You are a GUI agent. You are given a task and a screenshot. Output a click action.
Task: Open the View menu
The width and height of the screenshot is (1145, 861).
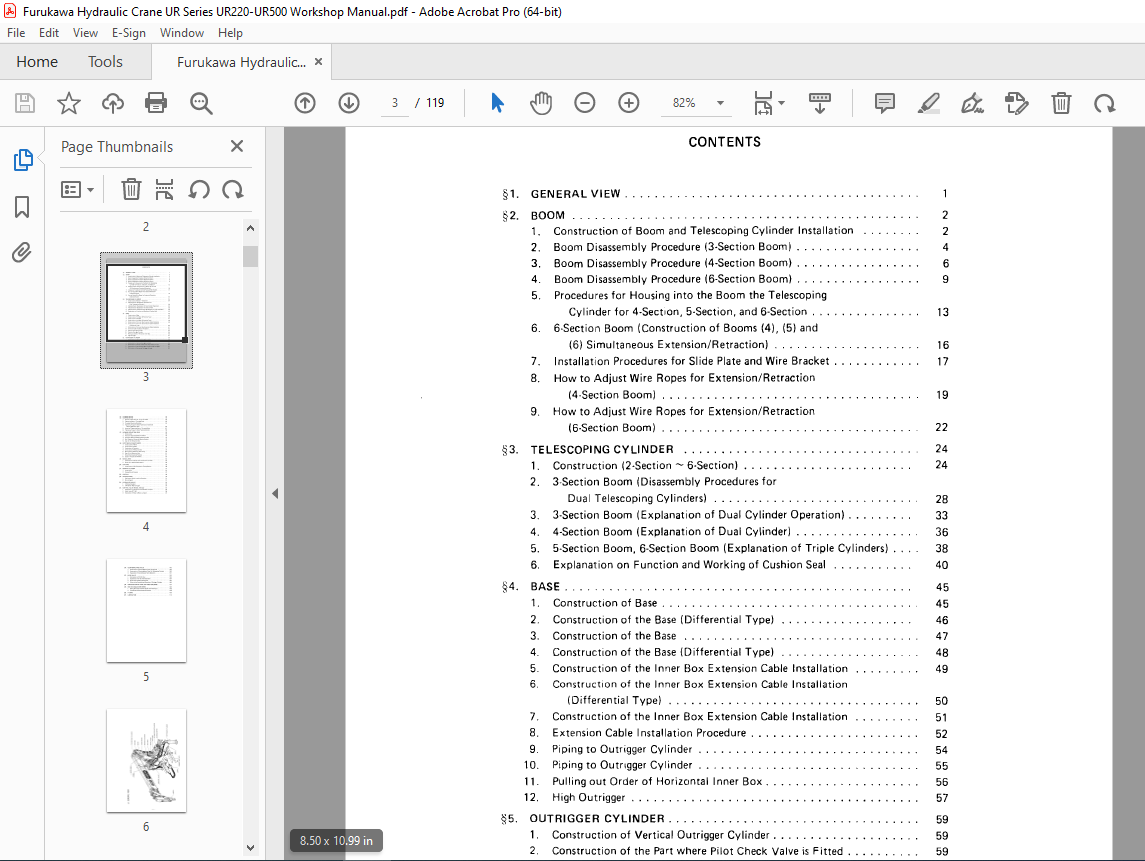click(x=85, y=33)
